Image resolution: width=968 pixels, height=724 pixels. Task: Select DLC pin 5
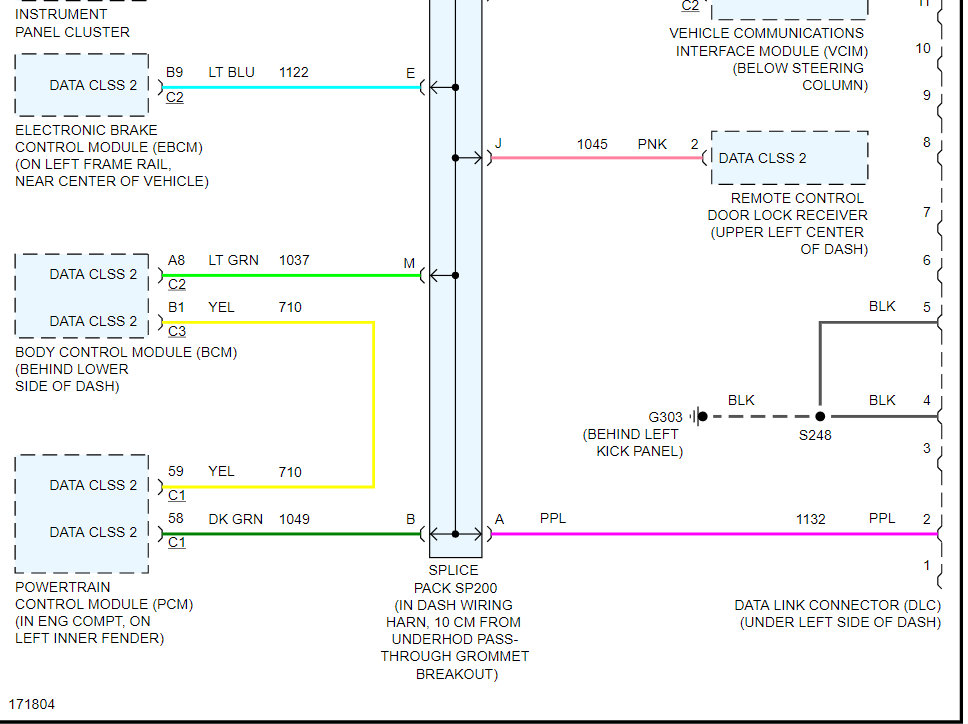pos(927,307)
